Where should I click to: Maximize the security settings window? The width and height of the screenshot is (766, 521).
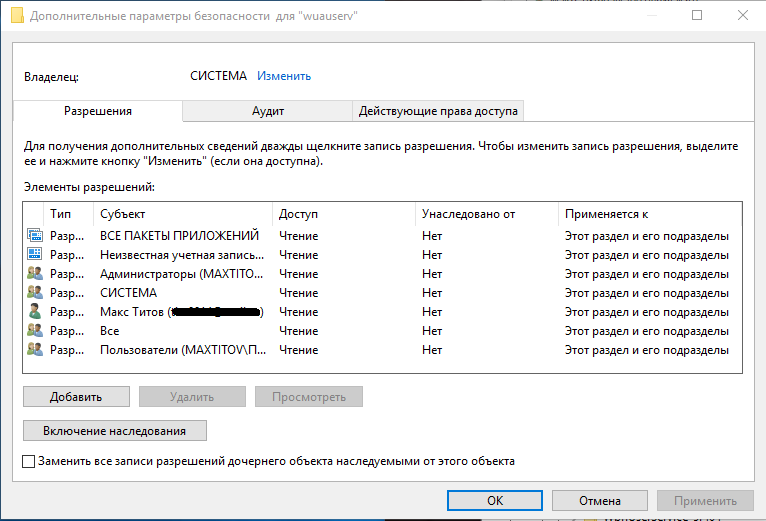[x=697, y=15]
